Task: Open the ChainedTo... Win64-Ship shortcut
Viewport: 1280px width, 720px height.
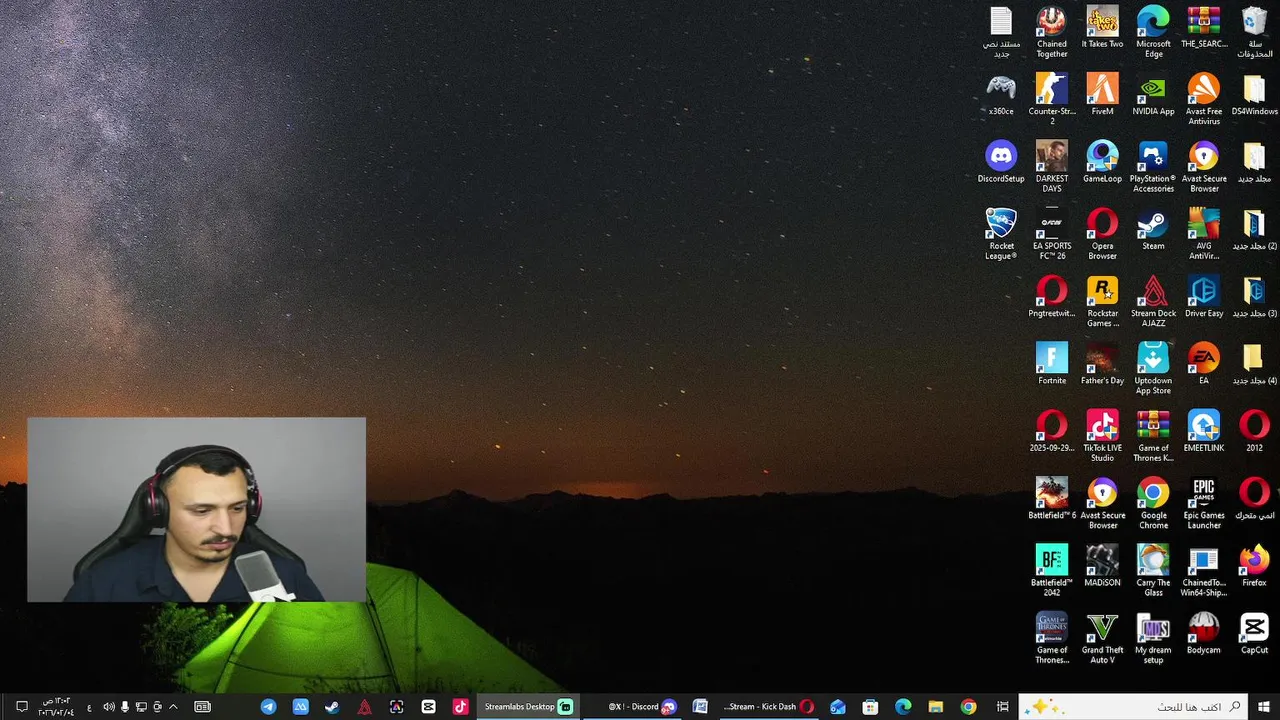Action: click(x=1204, y=570)
